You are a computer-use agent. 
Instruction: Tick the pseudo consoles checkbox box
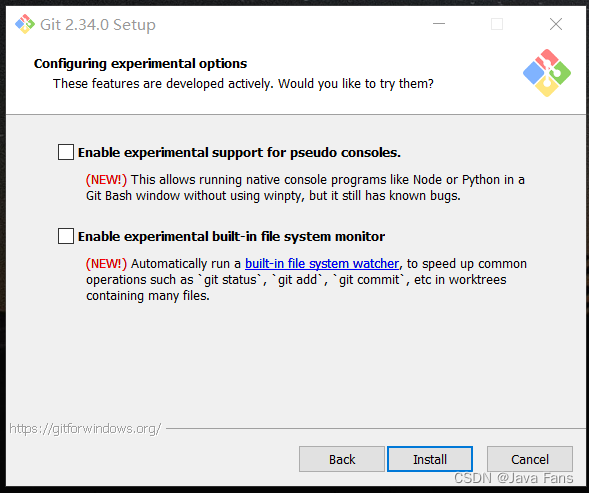(x=66, y=152)
